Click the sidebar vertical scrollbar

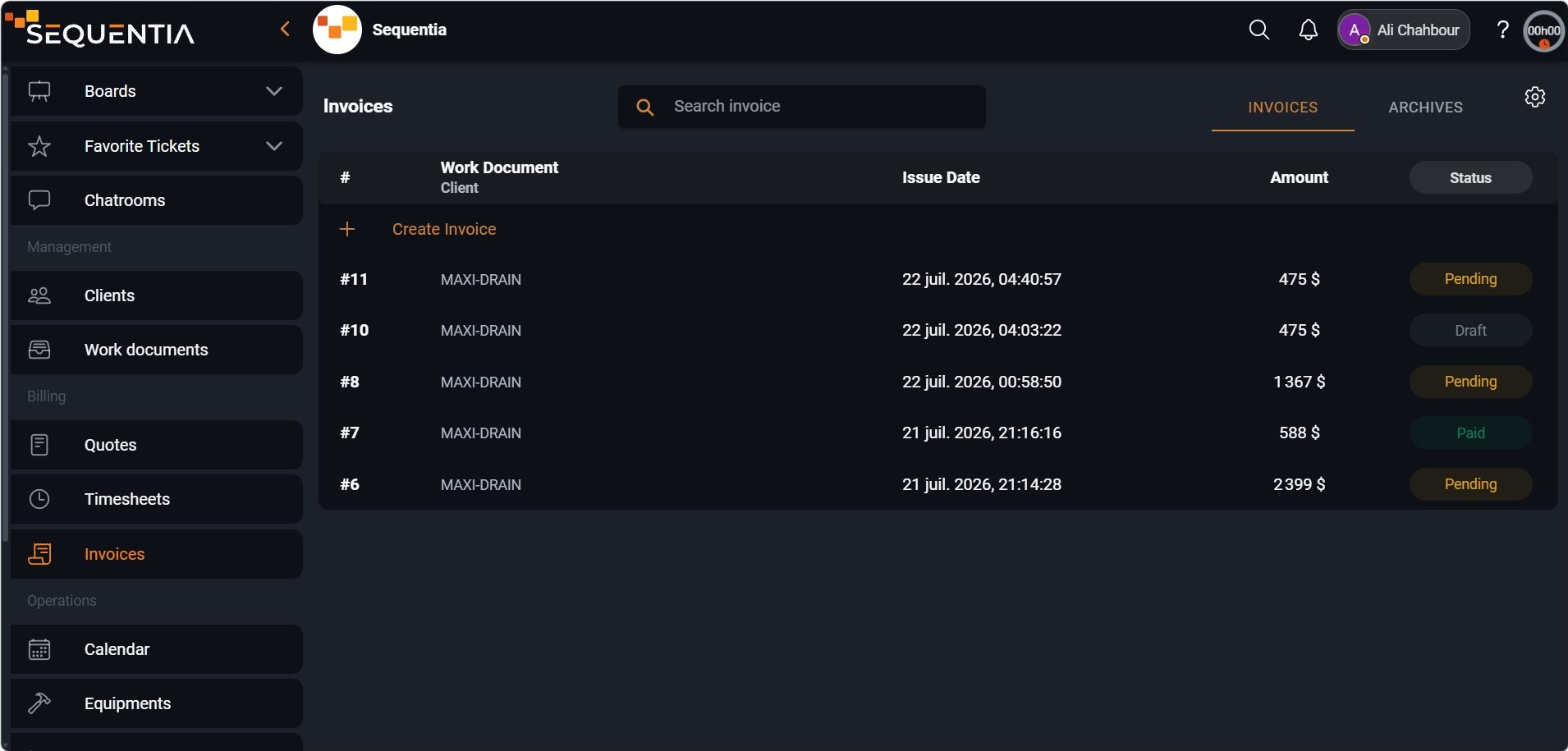click(x=5, y=308)
